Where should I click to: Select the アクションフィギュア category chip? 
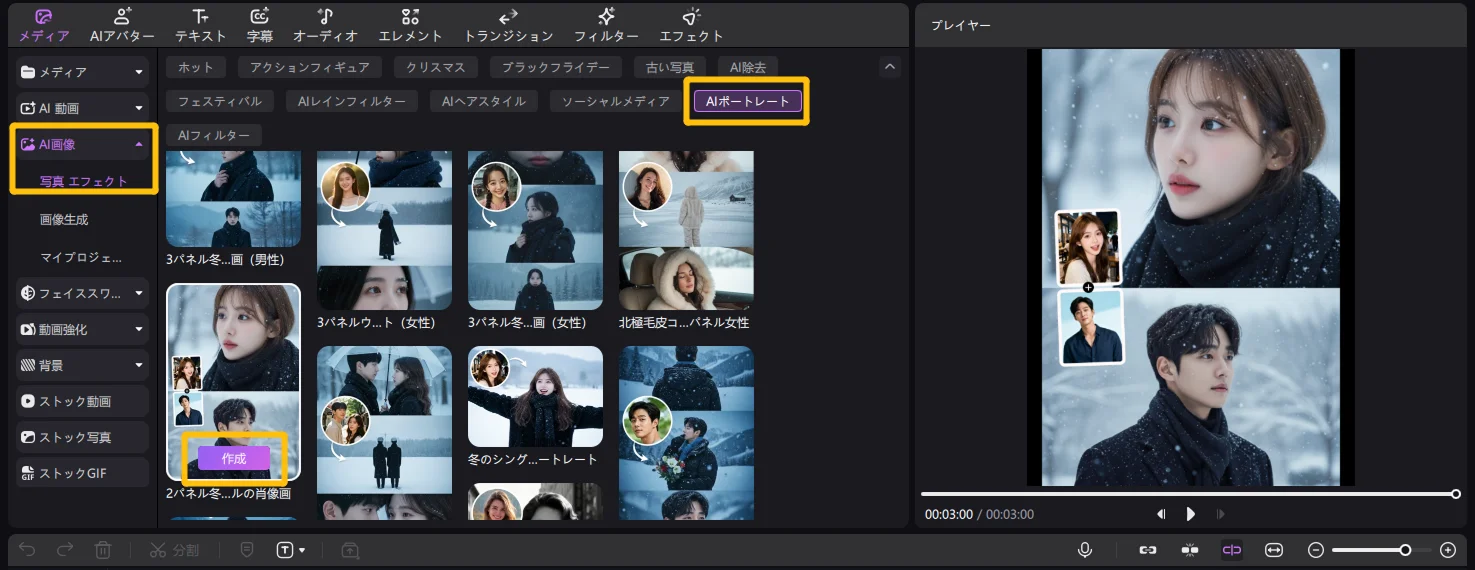pyautogui.click(x=310, y=67)
